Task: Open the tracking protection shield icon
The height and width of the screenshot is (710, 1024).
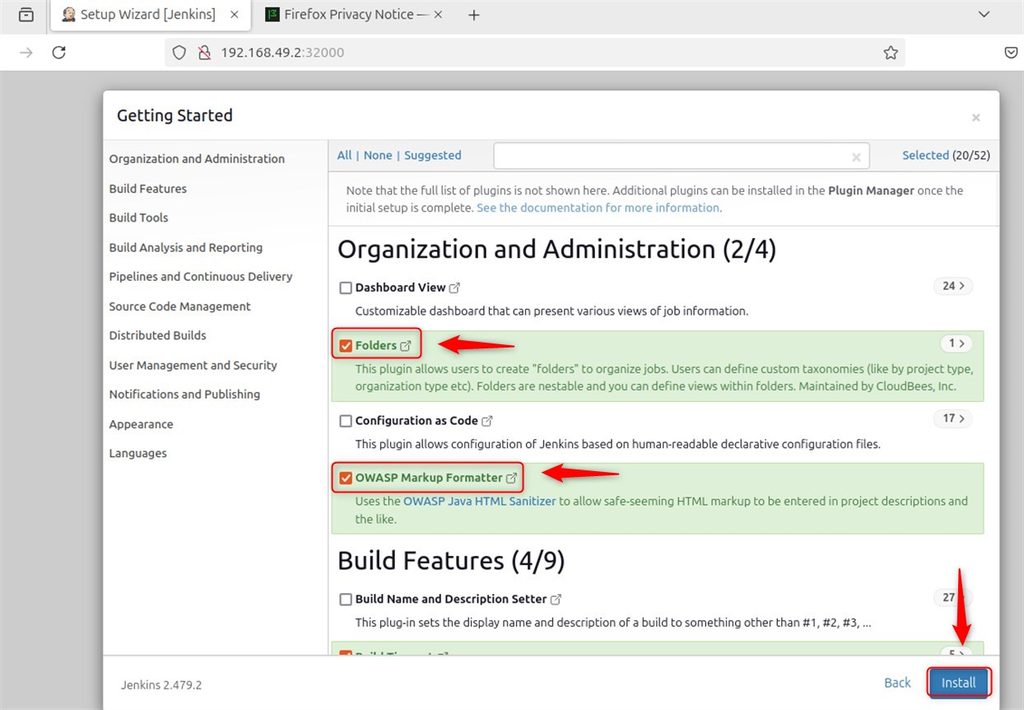Action: [179, 52]
